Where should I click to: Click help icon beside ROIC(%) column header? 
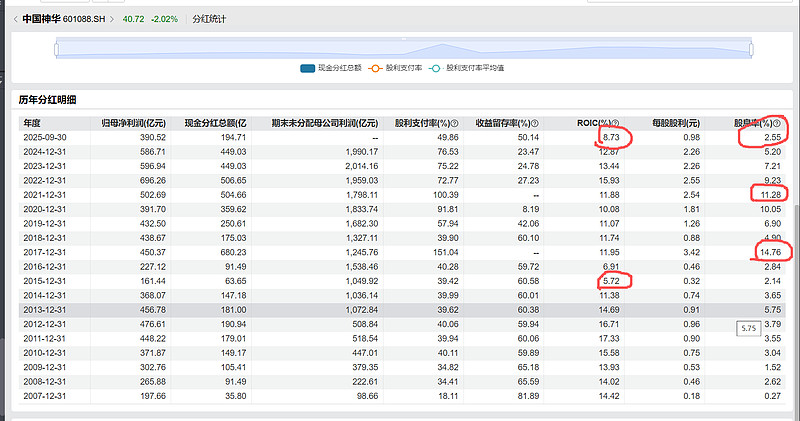(613, 123)
